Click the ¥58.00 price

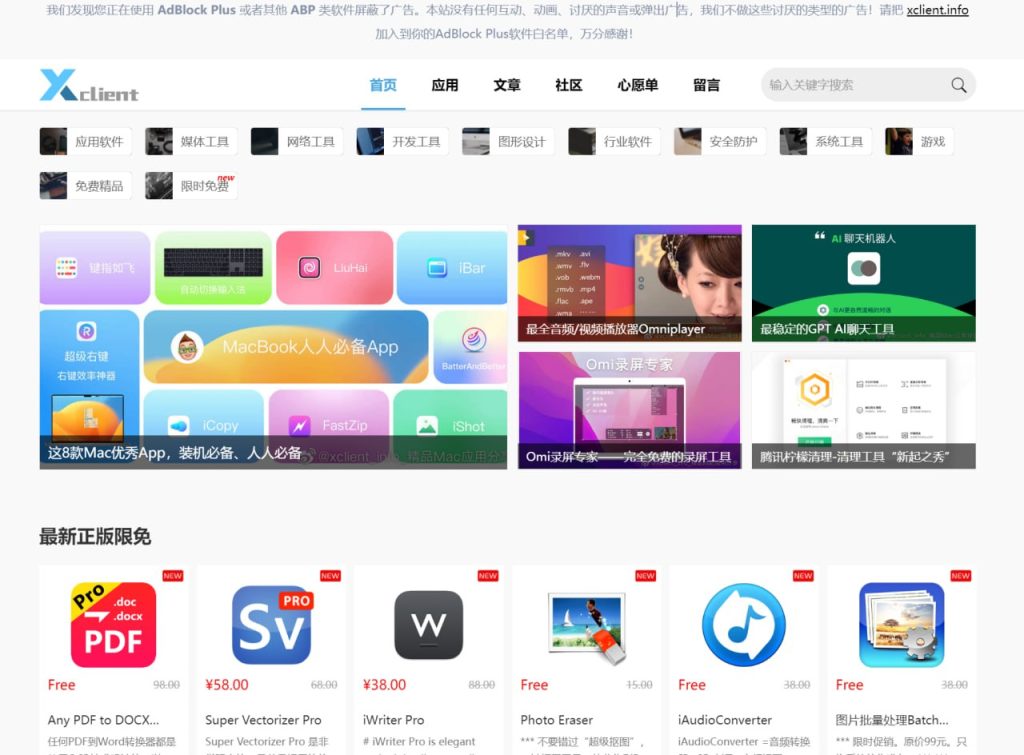(227, 684)
